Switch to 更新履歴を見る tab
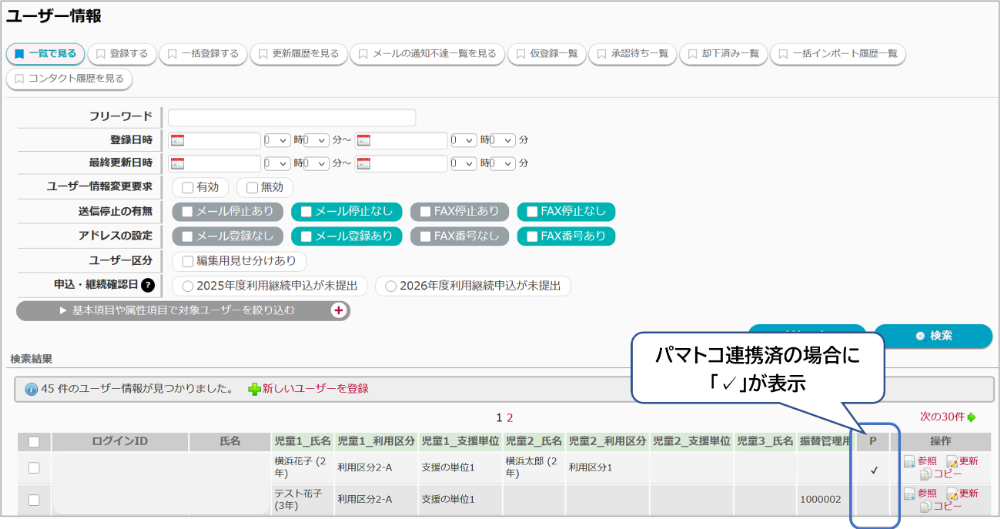Viewport: 1000px width, 529px height. click(297, 53)
